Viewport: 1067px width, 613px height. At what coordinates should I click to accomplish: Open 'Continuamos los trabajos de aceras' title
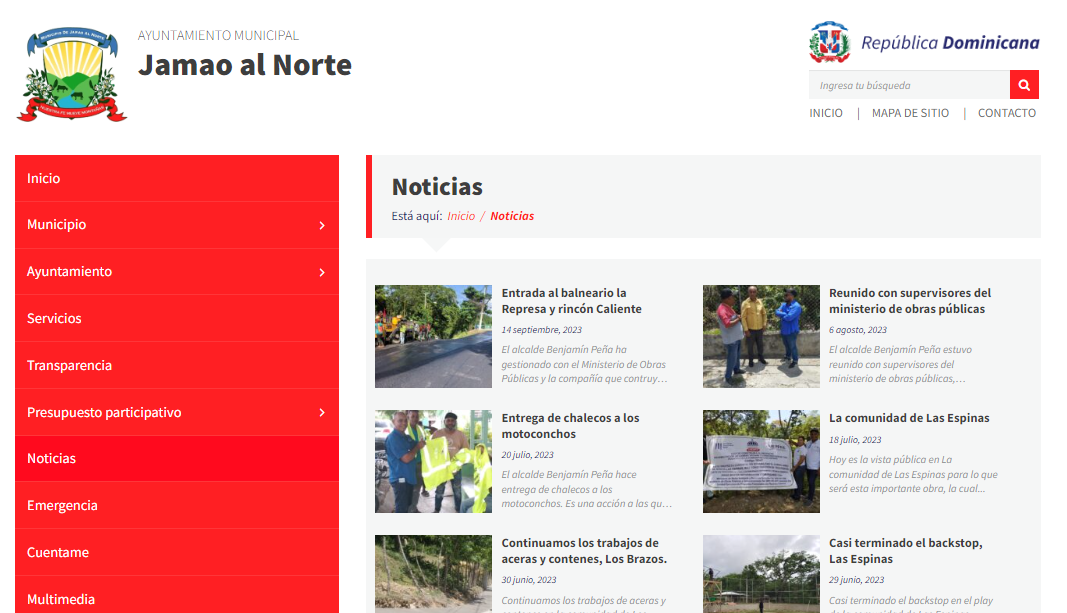point(584,551)
